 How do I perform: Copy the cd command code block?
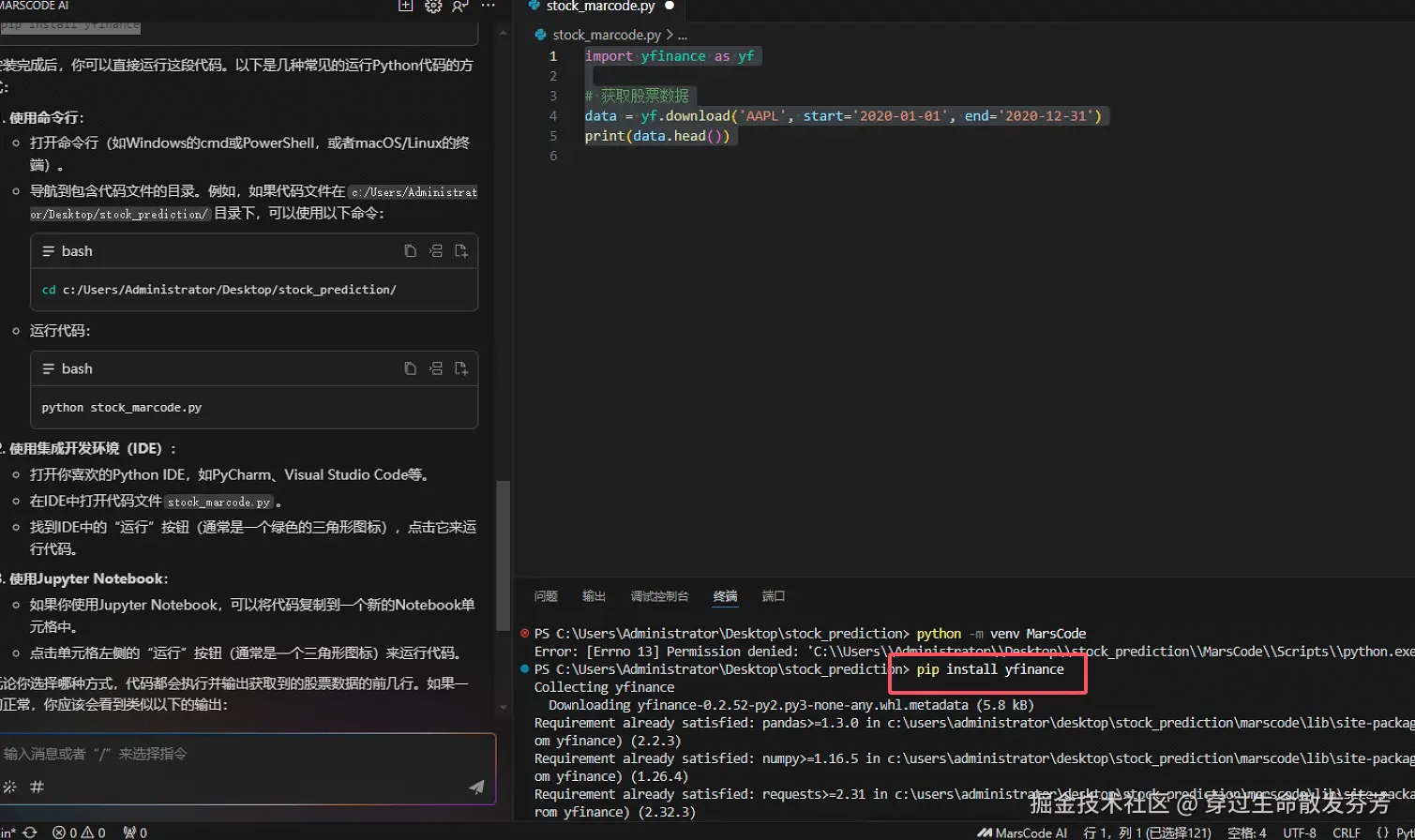pos(410,251)
